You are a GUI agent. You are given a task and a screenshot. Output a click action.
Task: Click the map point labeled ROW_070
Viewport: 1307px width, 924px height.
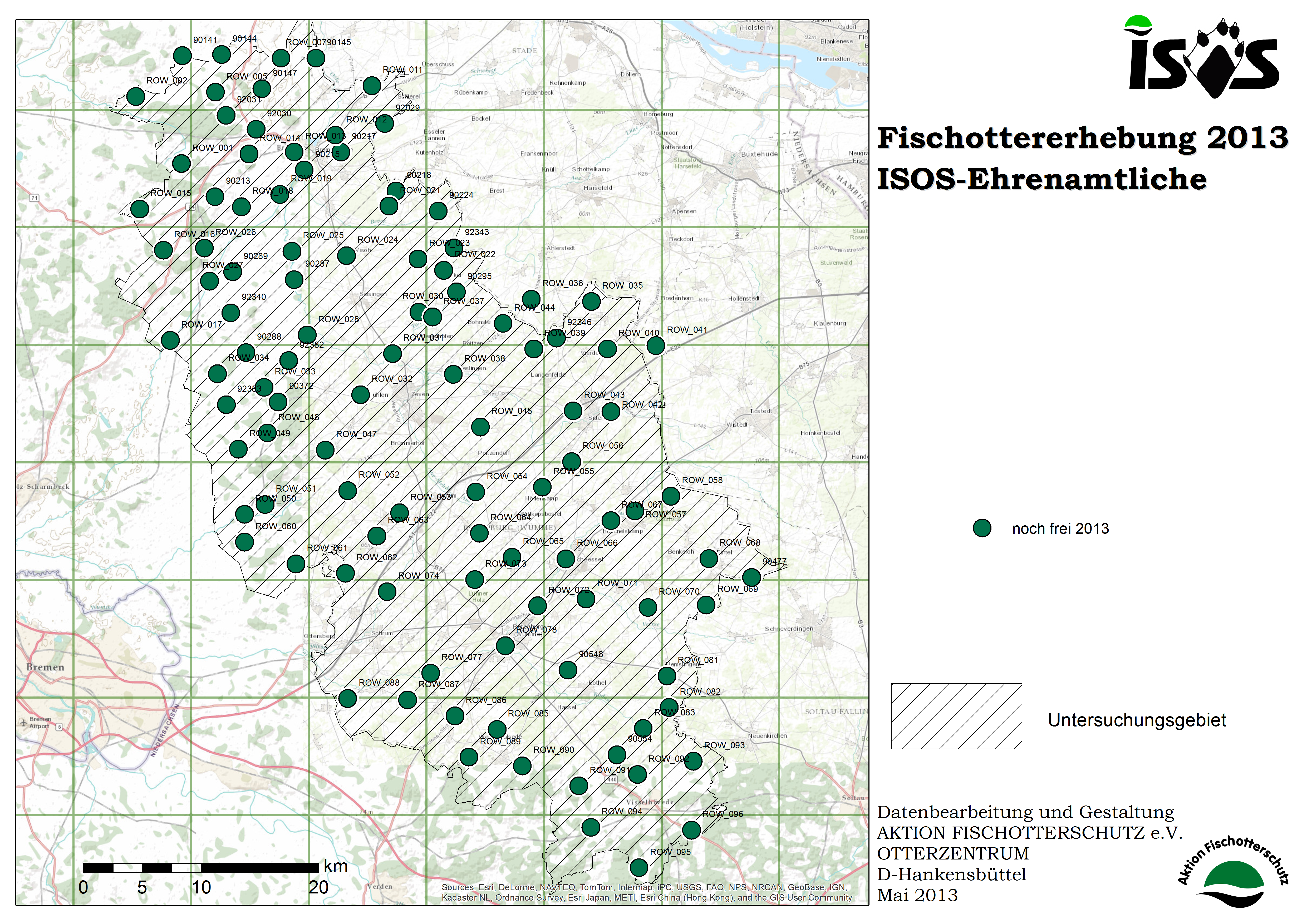pos(648,608)
